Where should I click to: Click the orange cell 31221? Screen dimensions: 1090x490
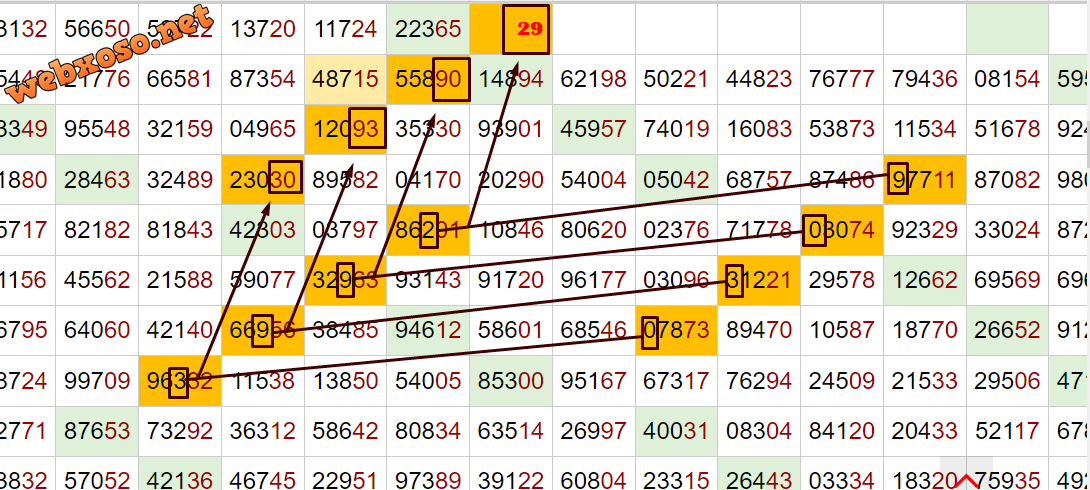click(759, 281)
